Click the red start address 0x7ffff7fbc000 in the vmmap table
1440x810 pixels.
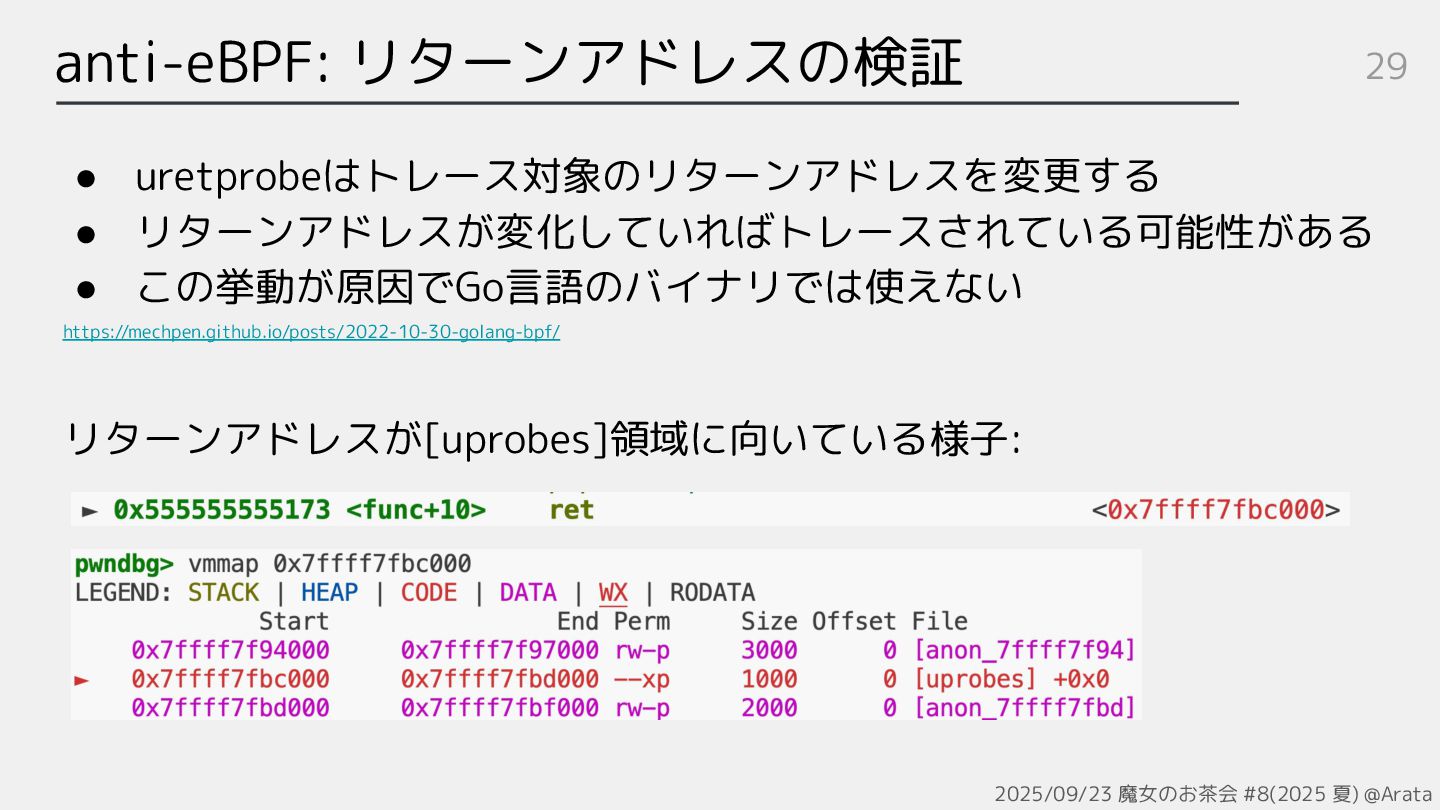click(230, 679)
